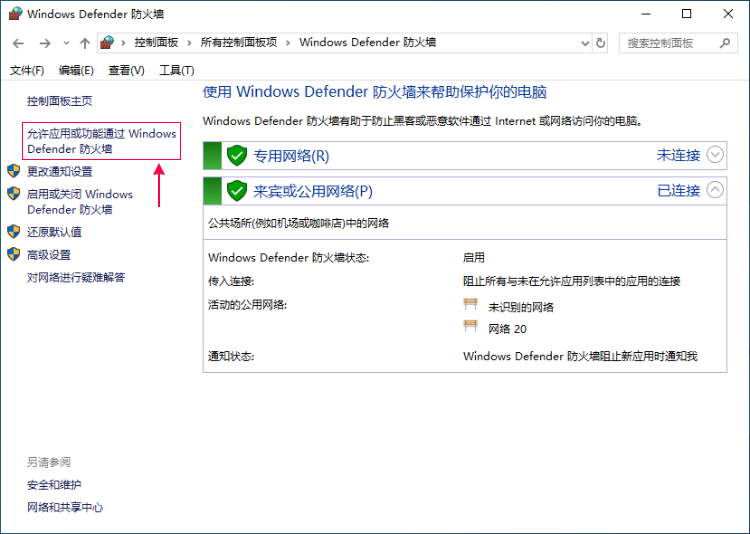Viewport: 750px width, 534px height.
Task: Click 专用网络(R) section title
Action: tap(291, 156)
